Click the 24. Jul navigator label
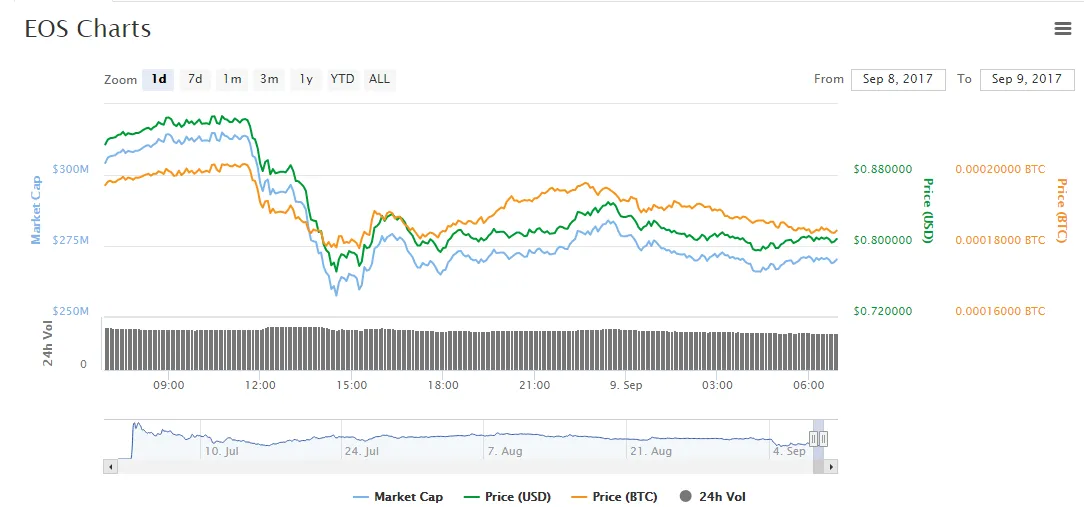This screenshot has height=507, width=1088. tap(363, 452)
